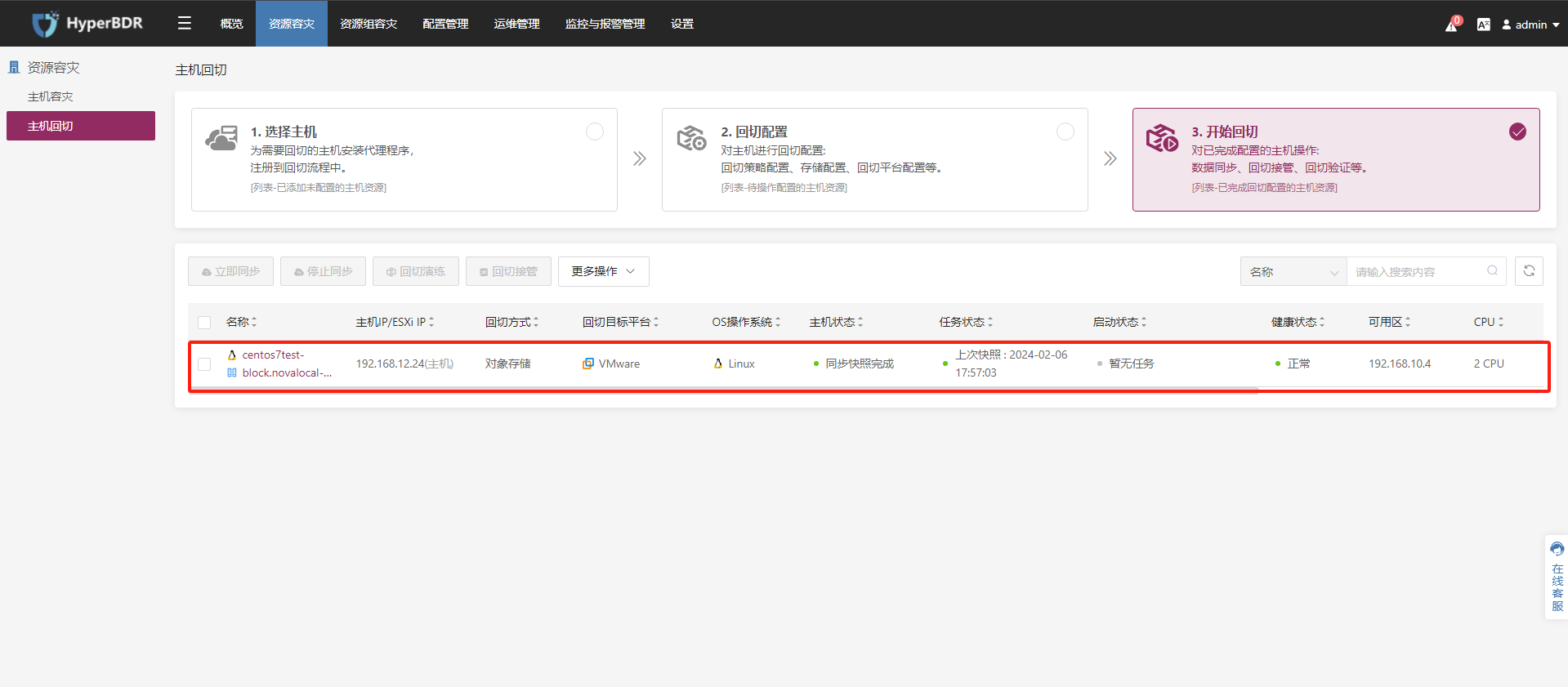The image size is (1568, 687).
Task: Open the 概览 menu
Action: pyautogui.click(x=232, y=24)
